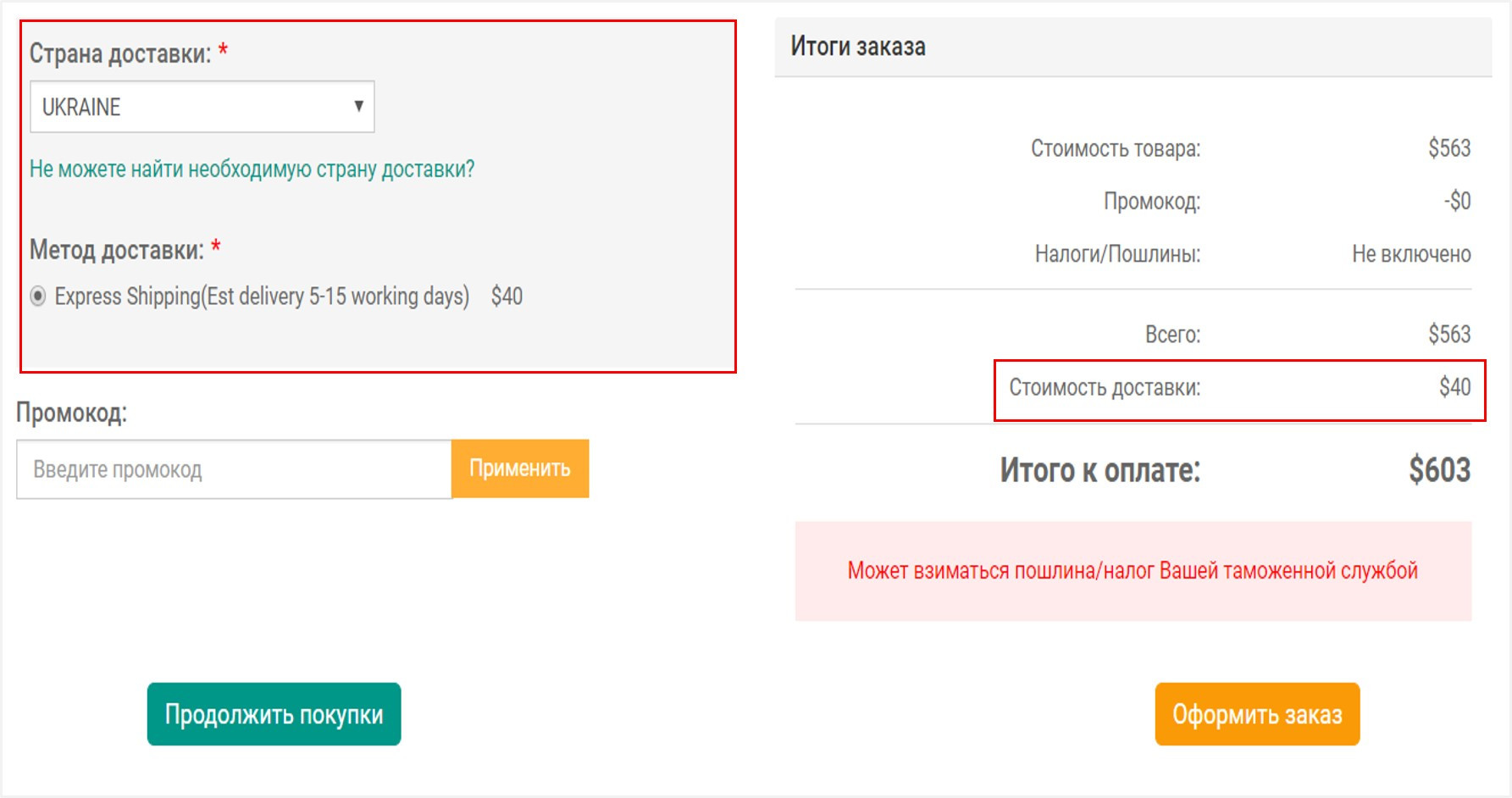Select the Express Shipping radio button
This screenshot has width=1512, height=798.
pos(38,296)
